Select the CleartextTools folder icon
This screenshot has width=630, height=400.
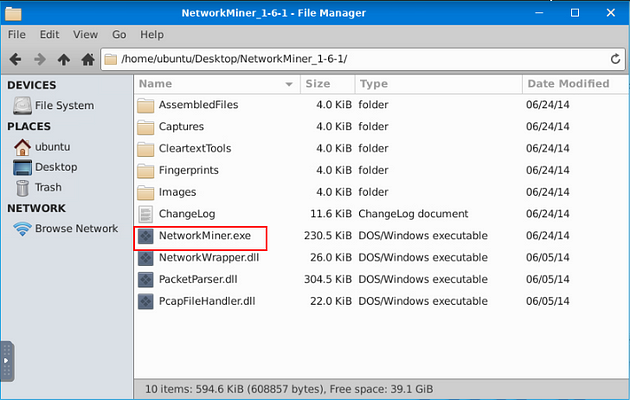(145, 149)
